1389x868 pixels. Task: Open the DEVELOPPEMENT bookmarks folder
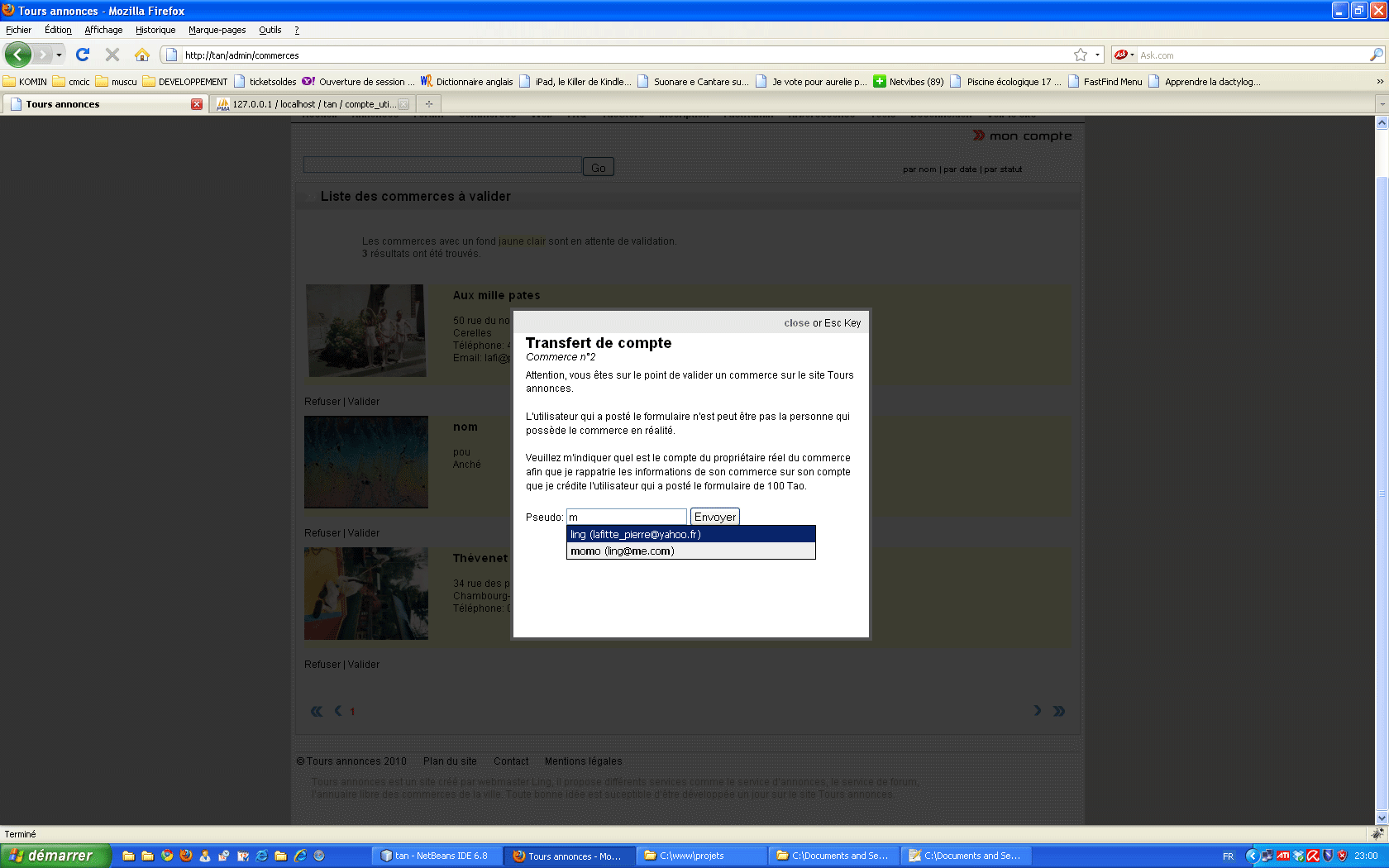(184, 82)
